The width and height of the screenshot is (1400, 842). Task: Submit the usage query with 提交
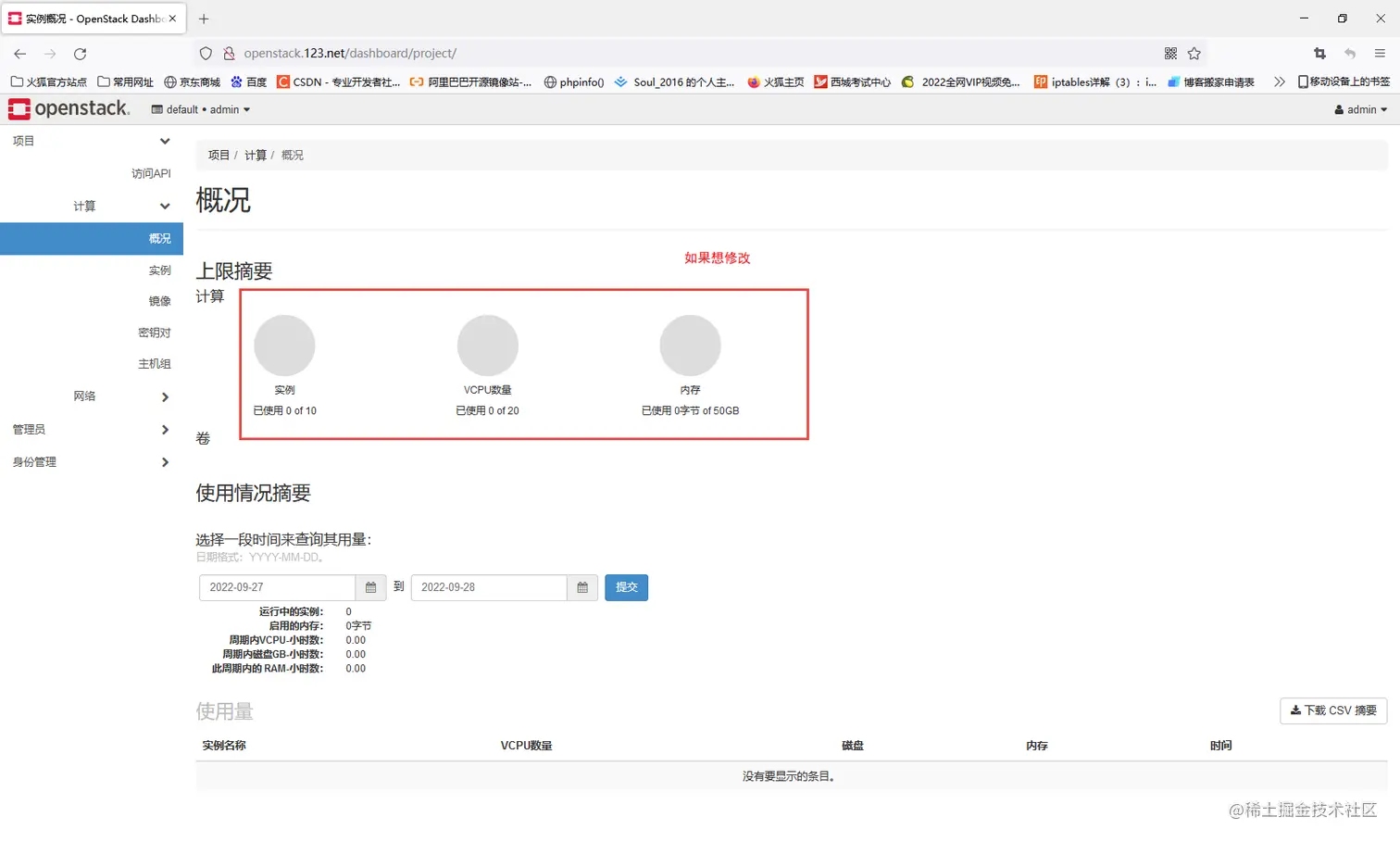click(x=626, y=587)
